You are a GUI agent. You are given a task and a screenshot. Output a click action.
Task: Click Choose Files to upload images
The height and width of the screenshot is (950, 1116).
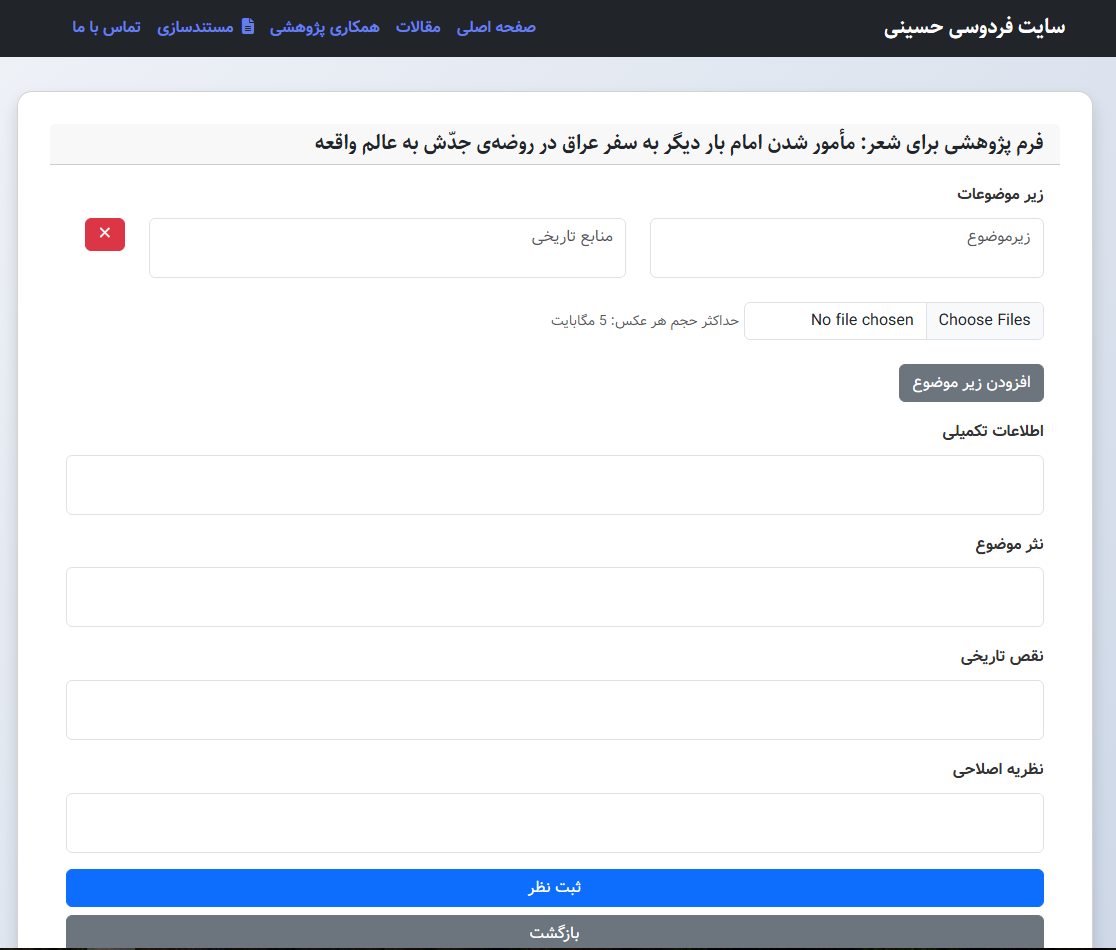(x=984, y=320)
